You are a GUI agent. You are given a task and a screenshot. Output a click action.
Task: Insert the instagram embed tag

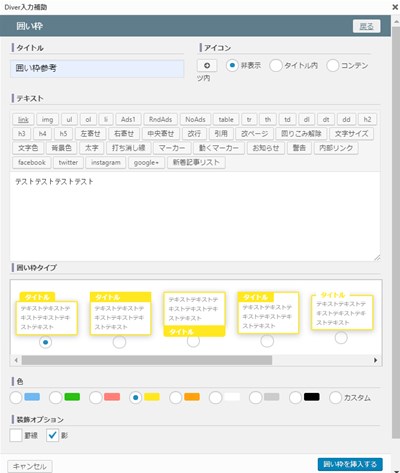[x=106, y=162]
